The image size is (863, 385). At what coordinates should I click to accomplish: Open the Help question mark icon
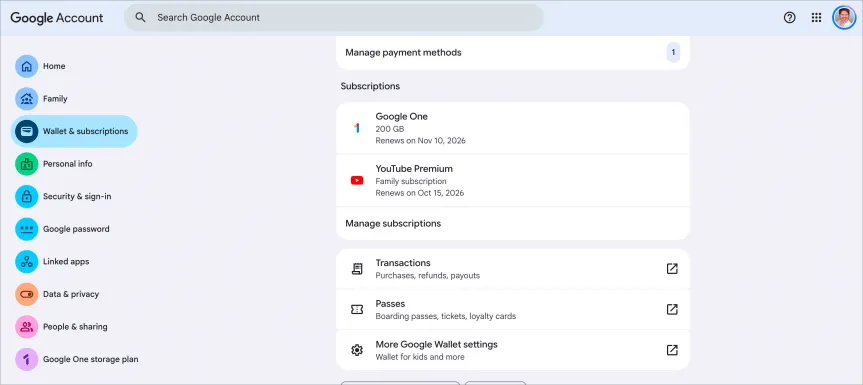(x=789, y=18)
